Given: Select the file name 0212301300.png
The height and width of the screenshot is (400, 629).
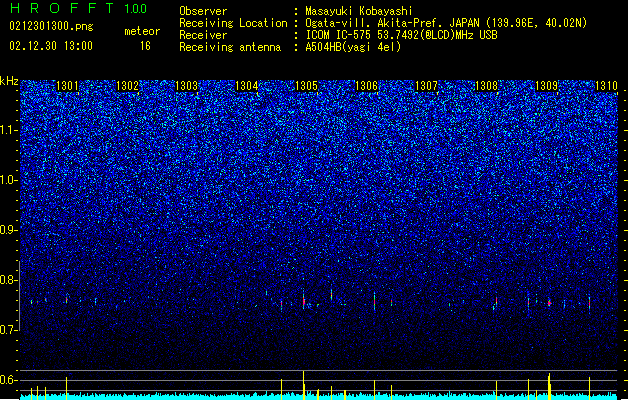Looking at the screenshot, I should click(x=51, y=26).
